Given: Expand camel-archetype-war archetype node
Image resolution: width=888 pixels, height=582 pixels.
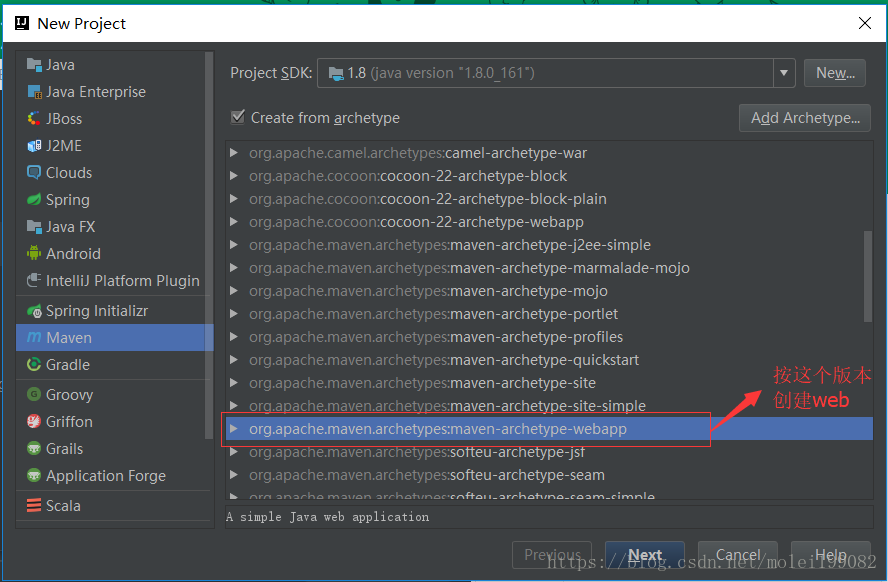Looking at the screenshot, I should [x=233, y=153].
